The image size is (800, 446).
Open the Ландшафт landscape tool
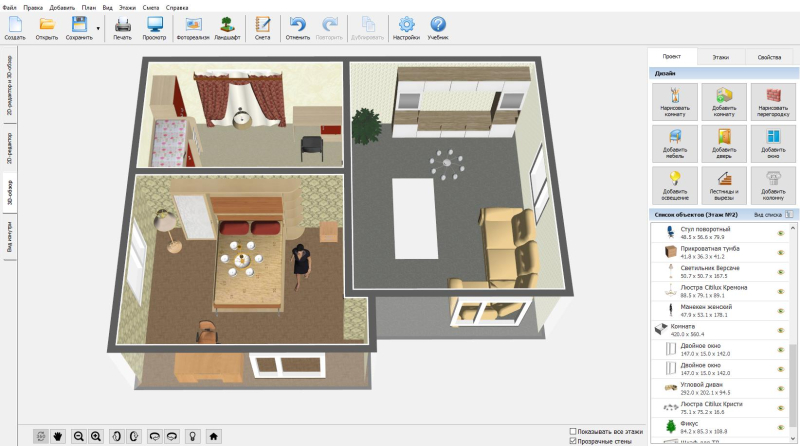coord(227,27)
